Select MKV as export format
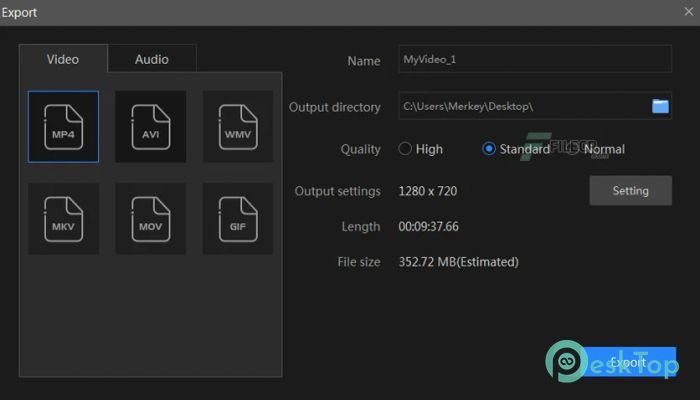This screenshot has width=700, height=400. pos(63,219)
